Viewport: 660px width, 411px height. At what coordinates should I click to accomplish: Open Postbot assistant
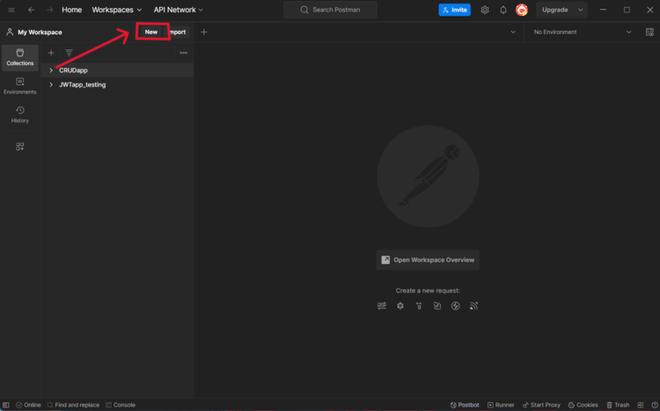[x=465, y=405]
